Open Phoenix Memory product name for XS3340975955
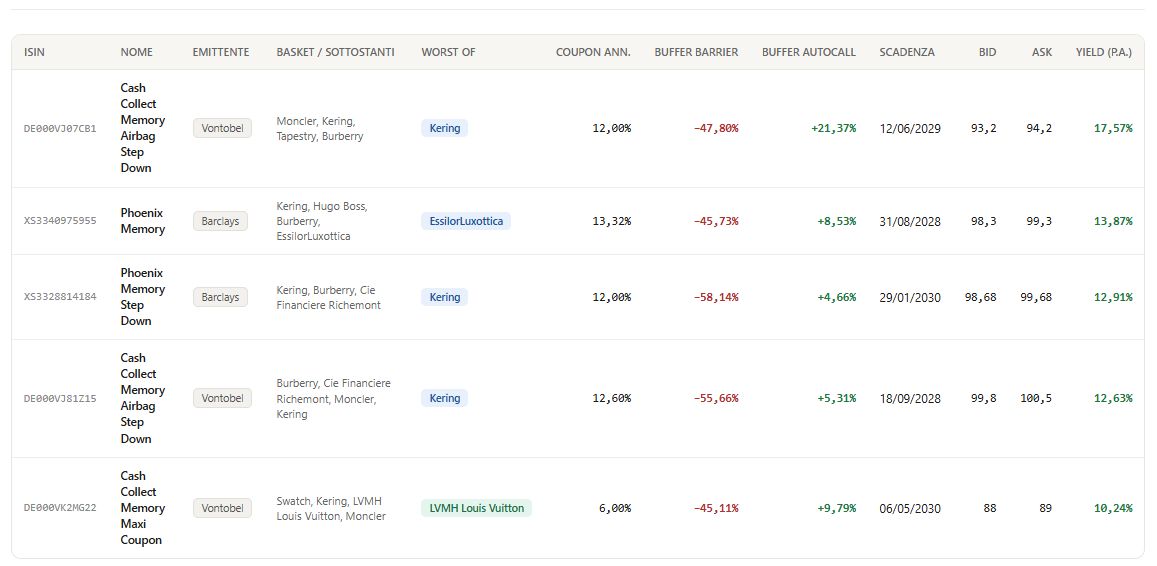This screenshot has height=566, width=1157. coord(142,221)
